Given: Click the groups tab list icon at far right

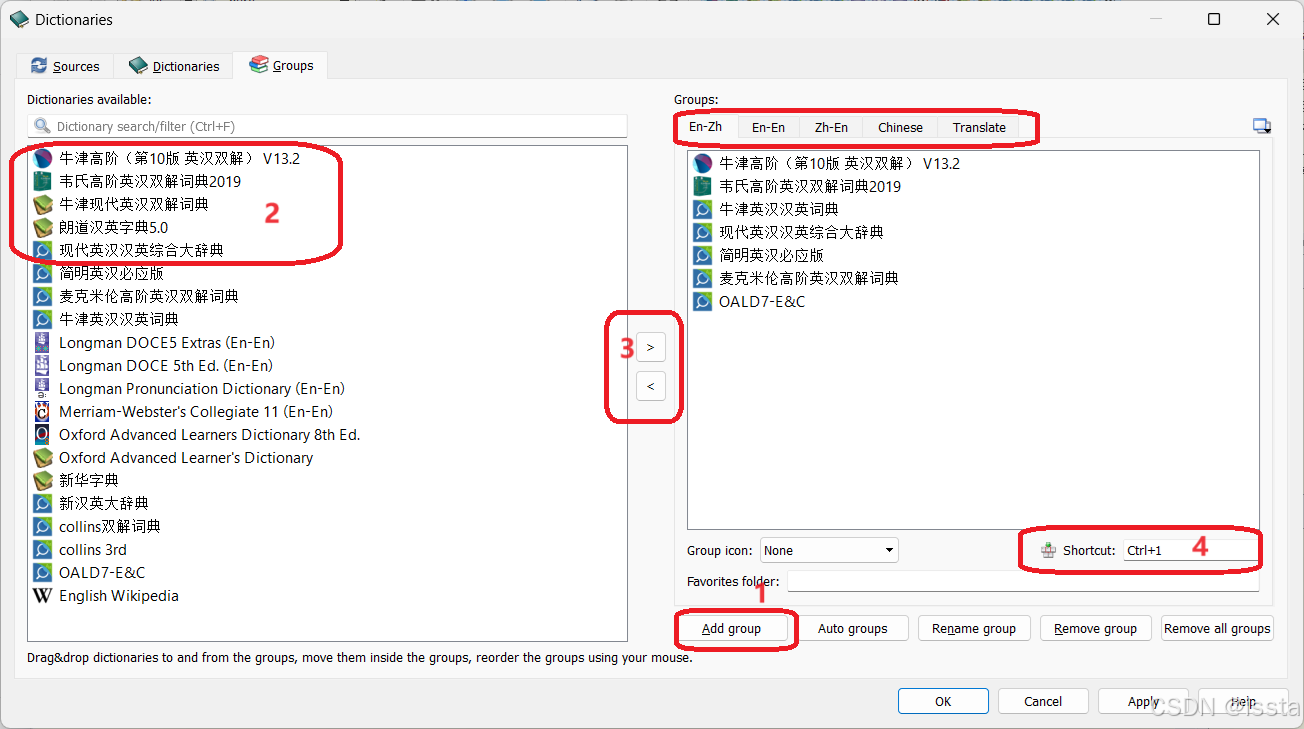Looking at the screenshot, I should tap(1262, 126).
